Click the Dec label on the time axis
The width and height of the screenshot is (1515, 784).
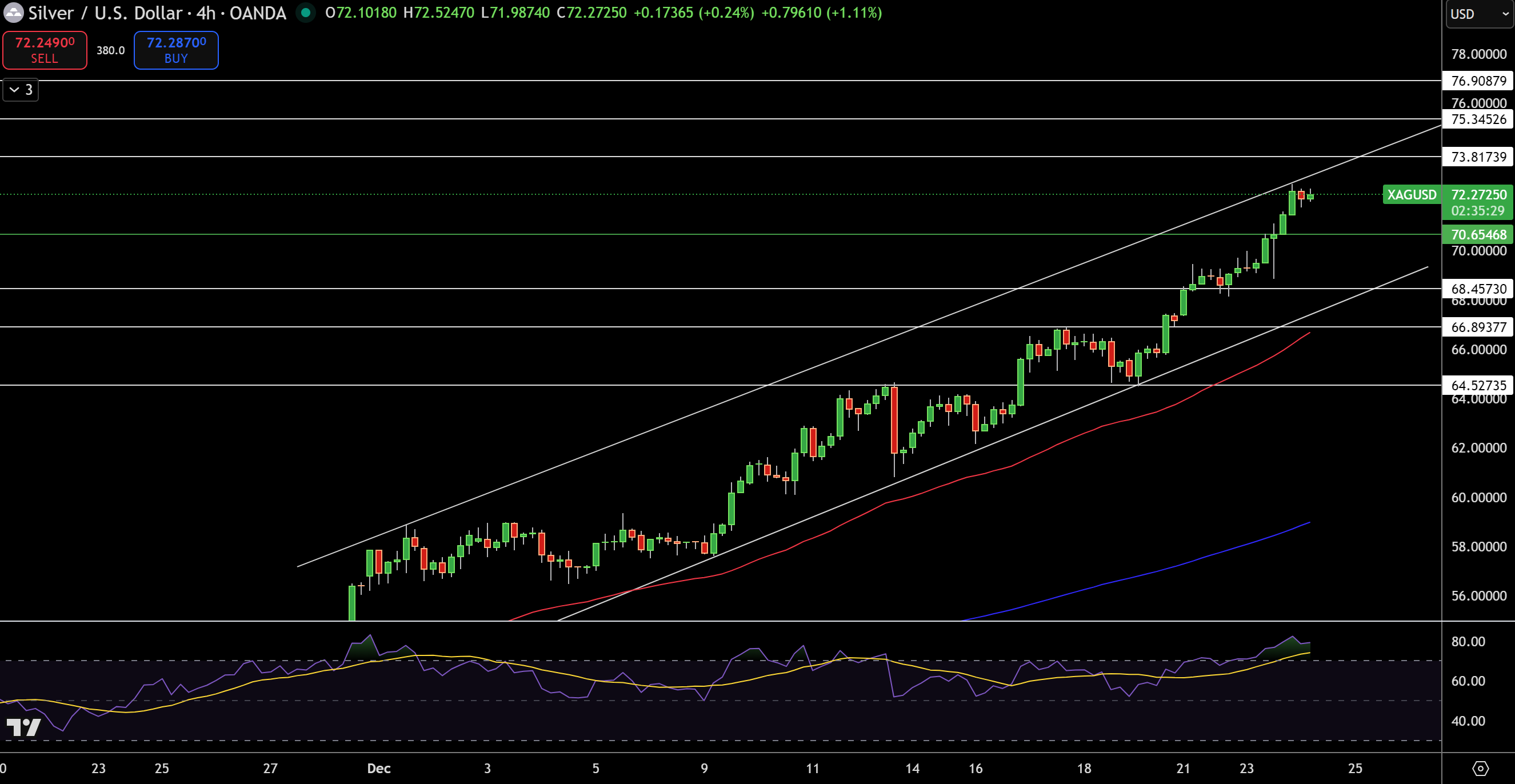click(379, 767)
